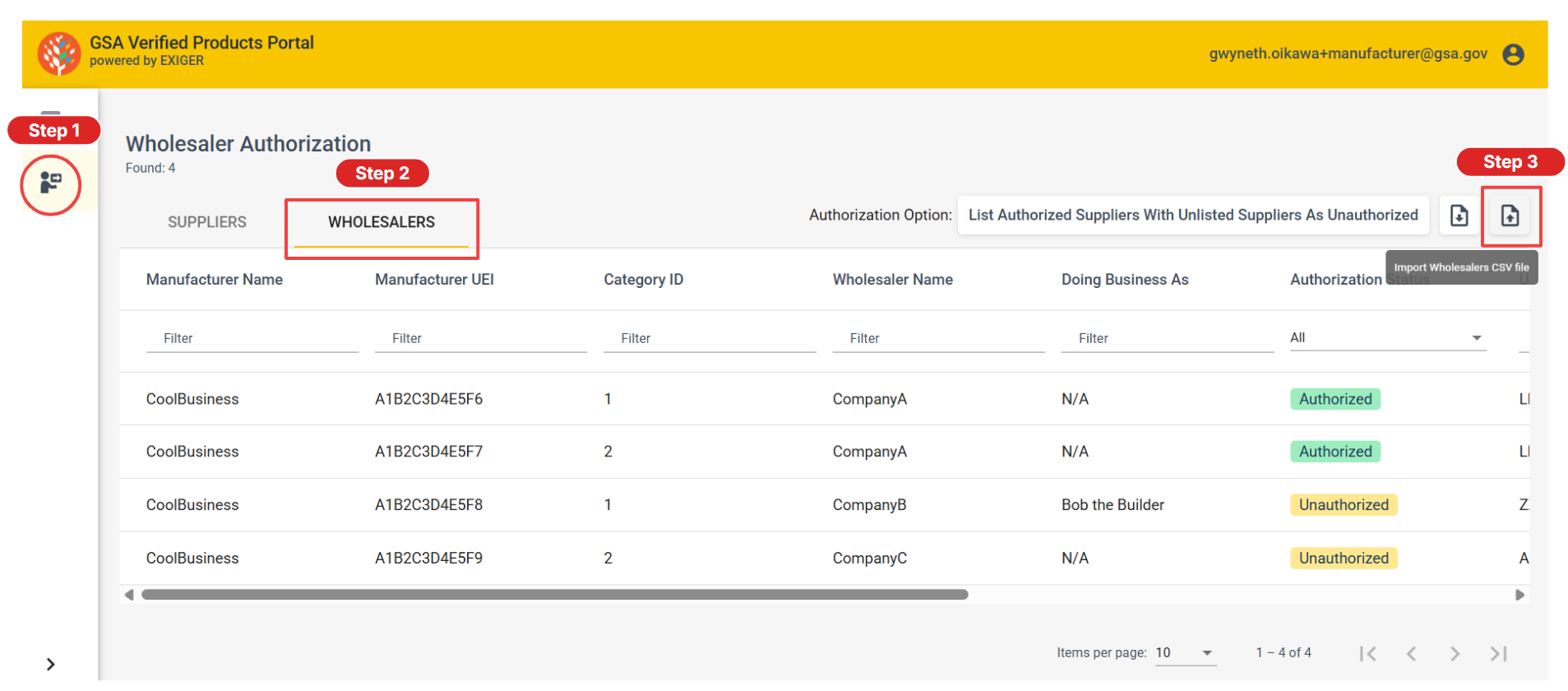
Task: Click the Manufacturer Name filter field
Action: [x=252, y=339]
